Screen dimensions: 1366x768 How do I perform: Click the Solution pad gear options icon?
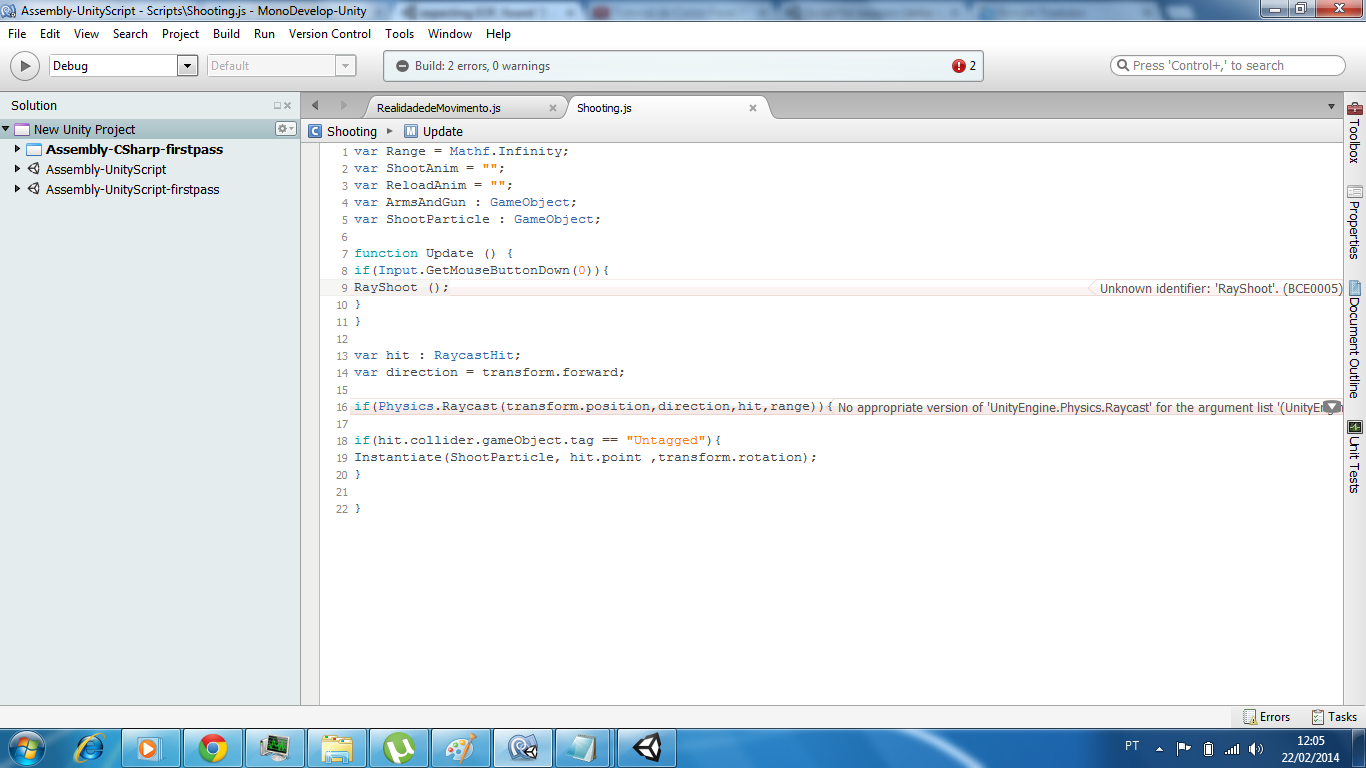285,129
